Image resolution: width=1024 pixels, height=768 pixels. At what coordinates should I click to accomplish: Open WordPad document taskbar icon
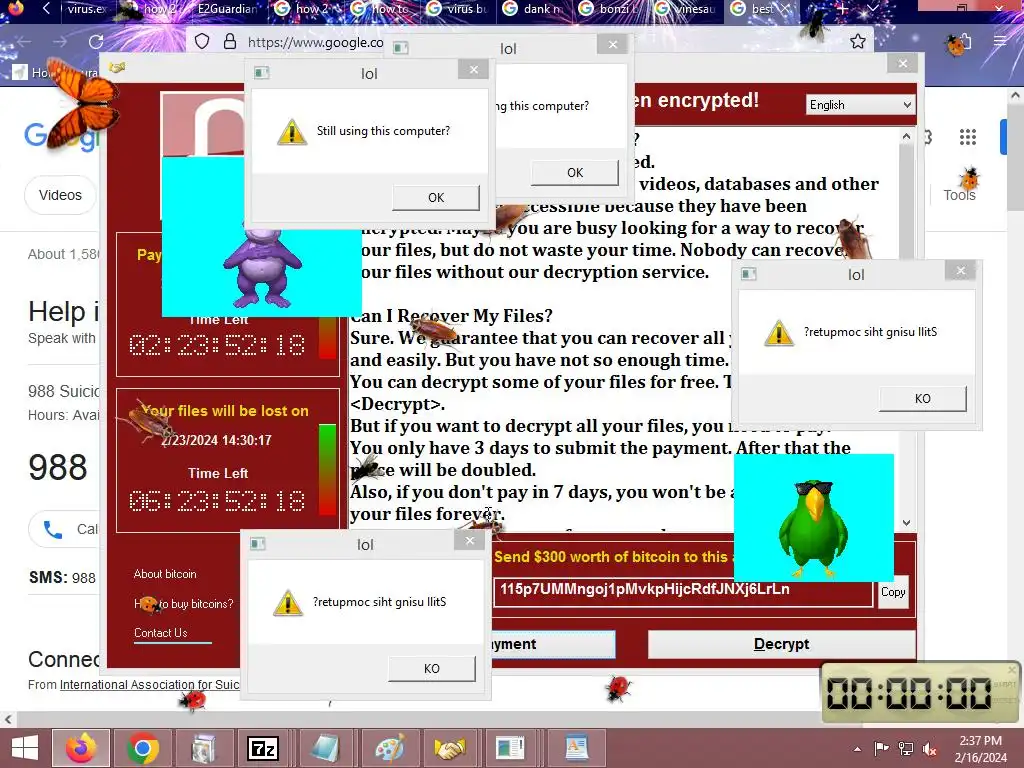click(x=577, y=748)
